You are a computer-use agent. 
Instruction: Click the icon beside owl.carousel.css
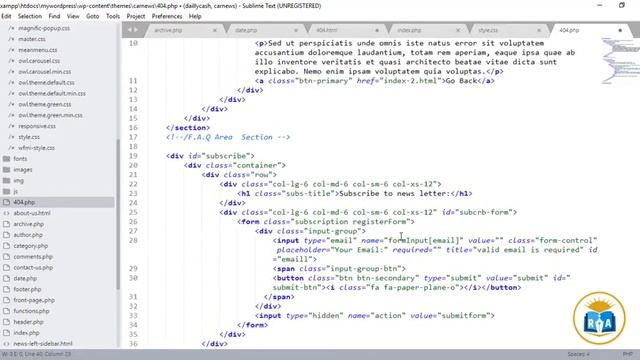click(x=11, y=61)
